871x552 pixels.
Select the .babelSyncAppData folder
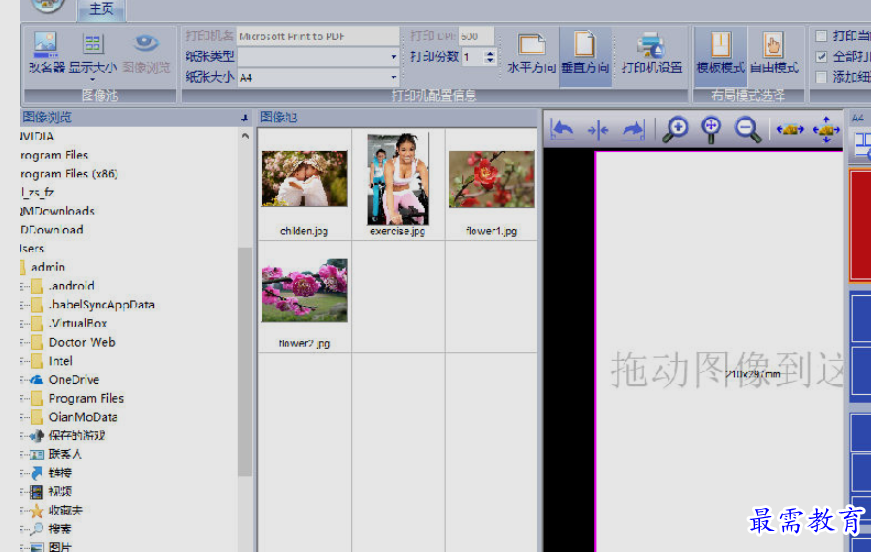102,305
